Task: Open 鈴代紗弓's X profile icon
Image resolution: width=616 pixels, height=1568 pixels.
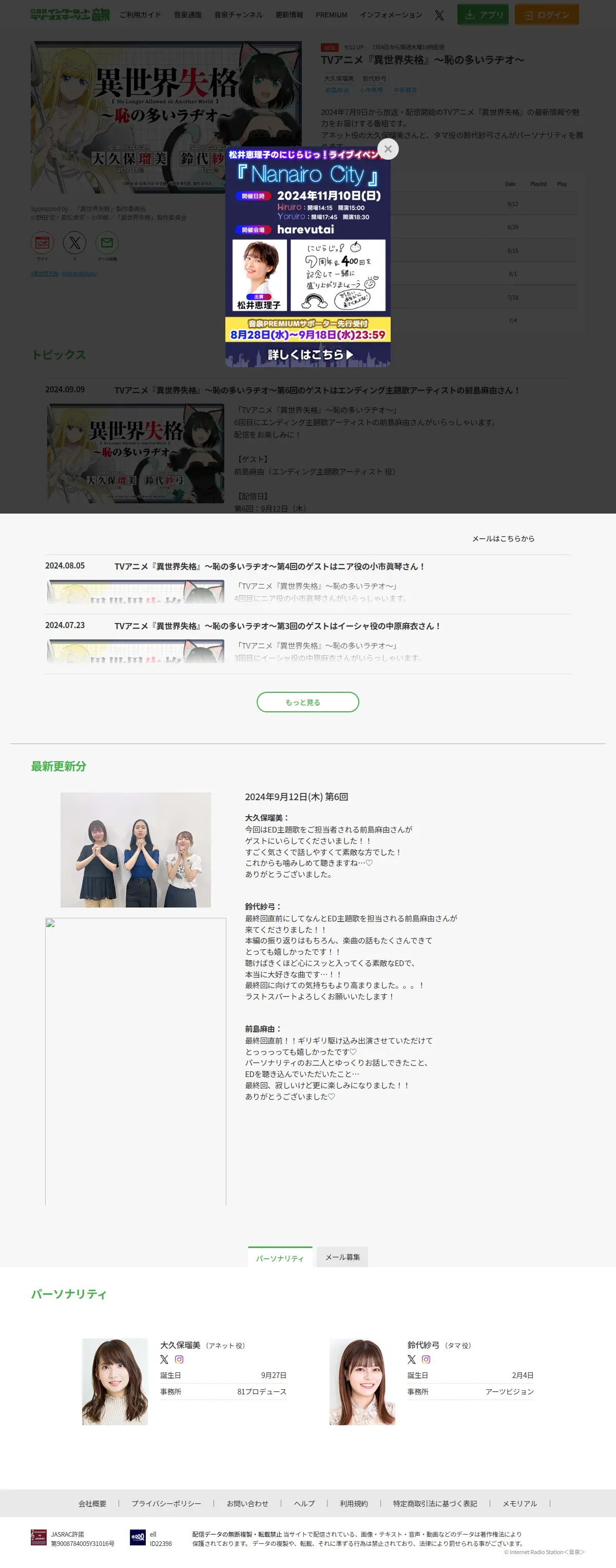Action: pyautogui.click(x=412, y=1359)
